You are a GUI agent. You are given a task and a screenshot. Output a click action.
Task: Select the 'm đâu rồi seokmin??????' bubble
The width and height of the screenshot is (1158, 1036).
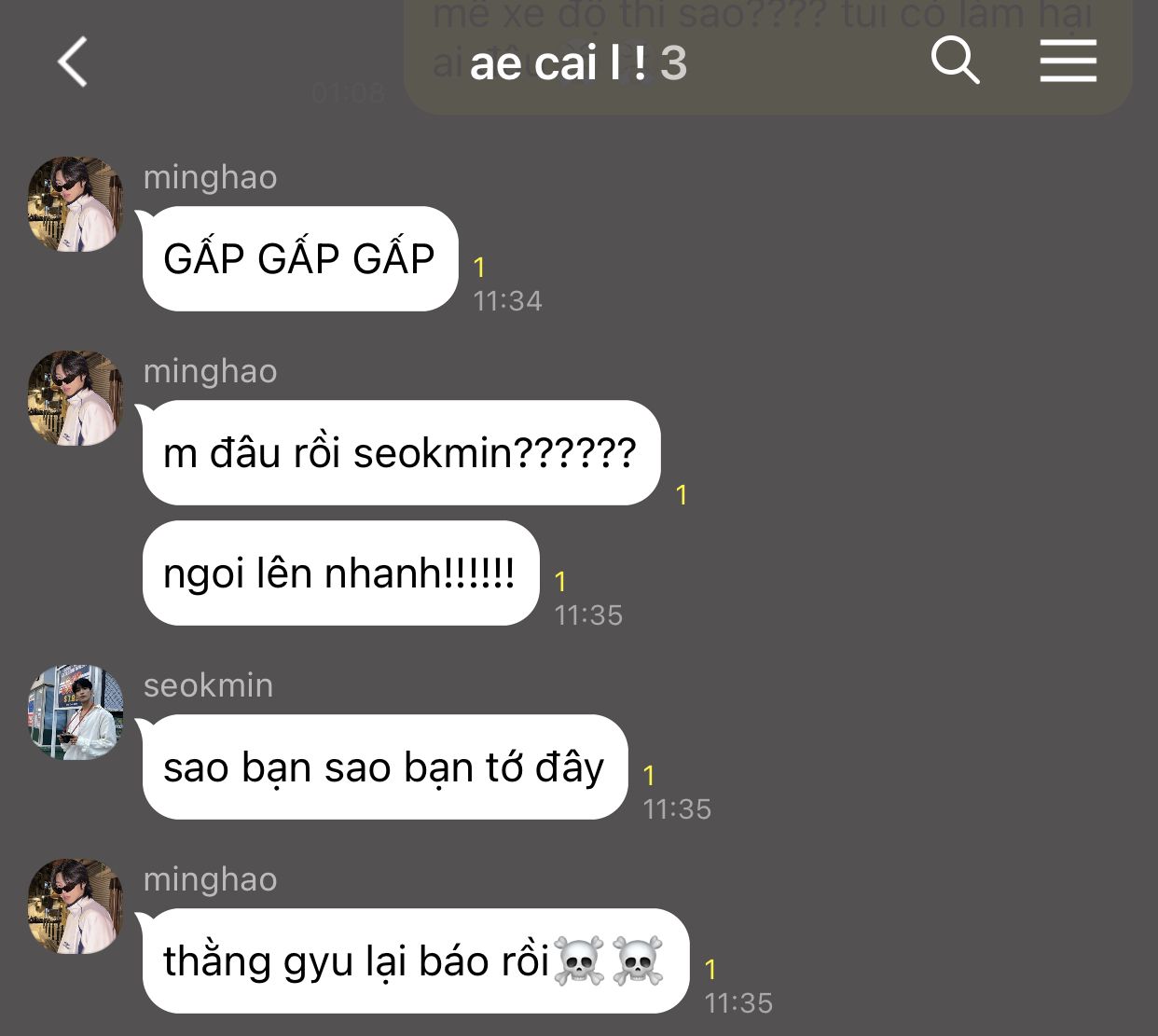pos(401,453)
